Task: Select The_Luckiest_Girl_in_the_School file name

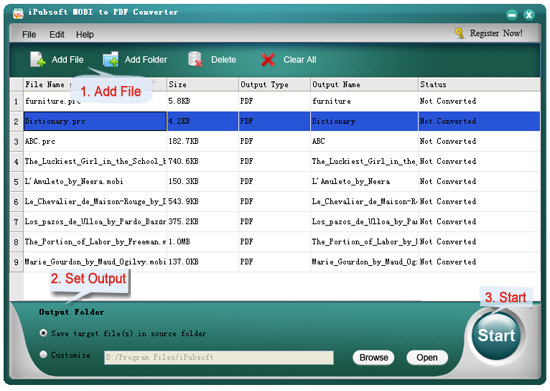Action: click(95, 161)
